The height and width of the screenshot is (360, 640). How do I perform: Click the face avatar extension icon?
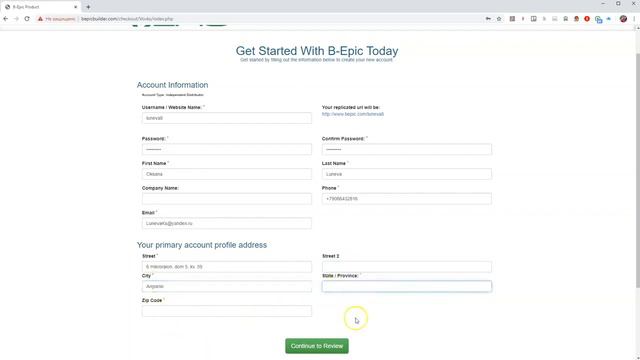point(576,19)
